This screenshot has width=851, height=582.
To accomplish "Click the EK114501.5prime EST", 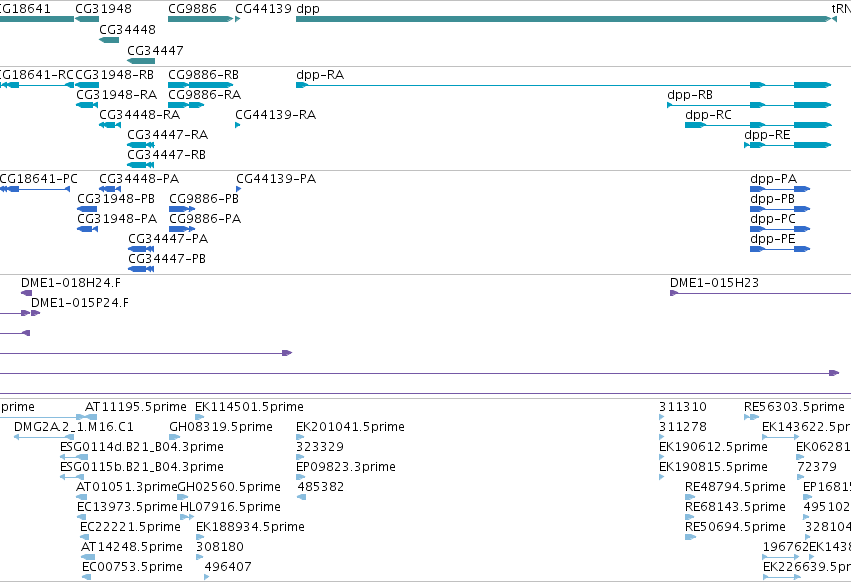I will [x=199, y=417].
